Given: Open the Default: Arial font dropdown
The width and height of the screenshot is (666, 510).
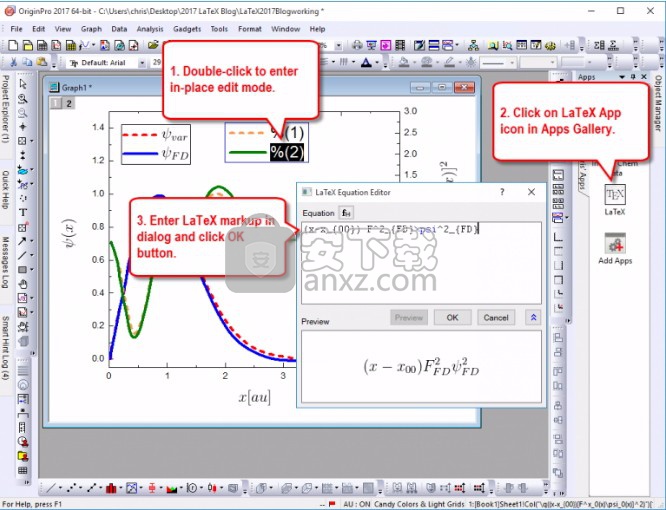Looking at the screenshot, I should (142, 63).
